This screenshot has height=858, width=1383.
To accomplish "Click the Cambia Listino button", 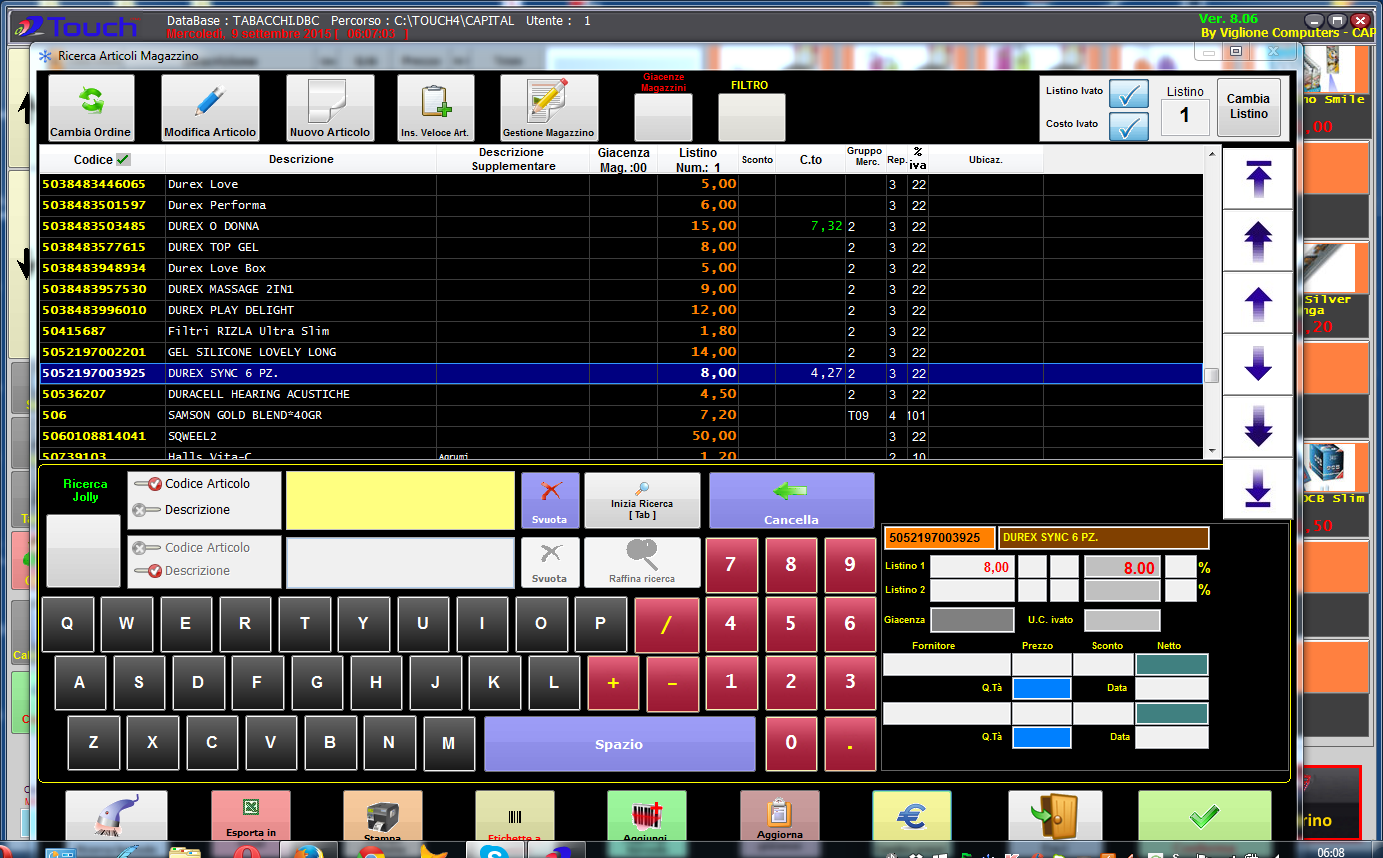I will pyautogui.click(x=1248, y=107).
